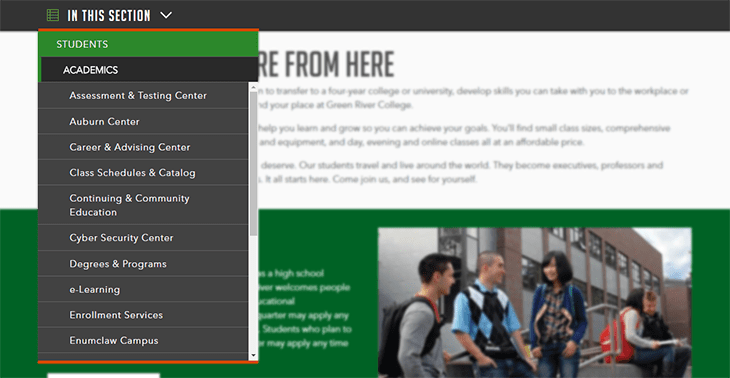Visit the Cyber Security Center

click(143, 238)
